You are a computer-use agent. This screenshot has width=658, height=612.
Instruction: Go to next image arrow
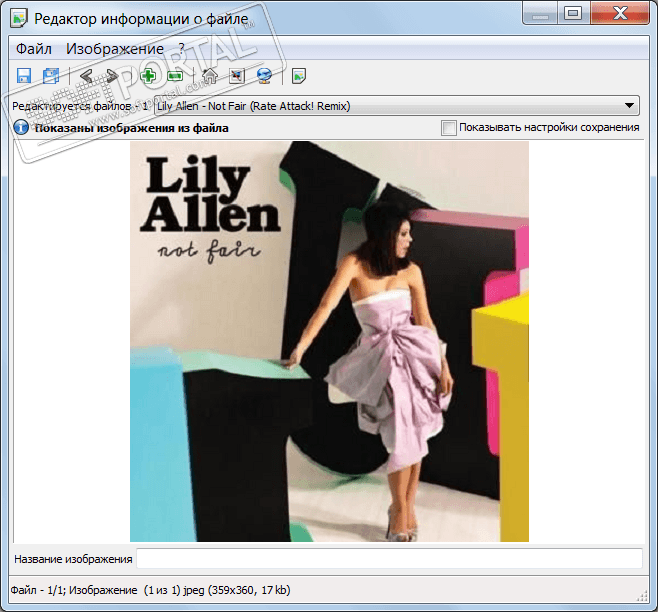coord(112,76)
